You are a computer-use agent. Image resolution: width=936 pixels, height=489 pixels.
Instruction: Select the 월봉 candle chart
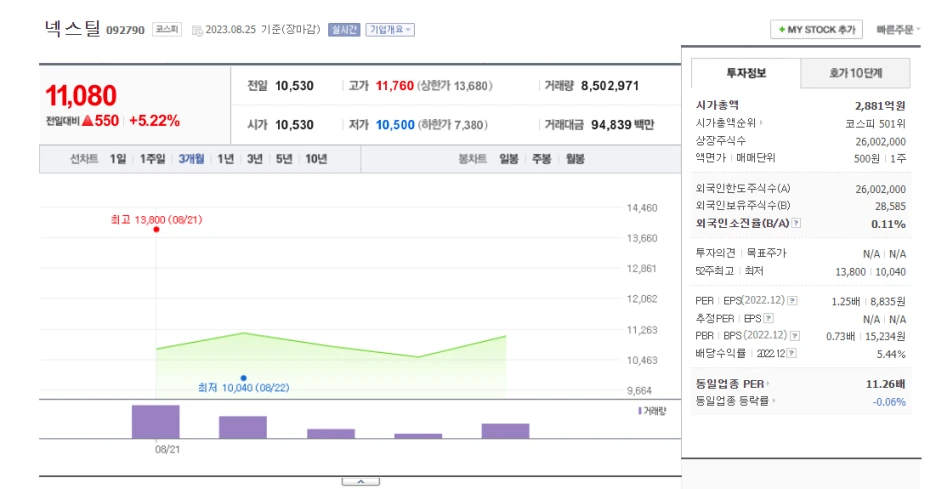click(x=575, y=159)
